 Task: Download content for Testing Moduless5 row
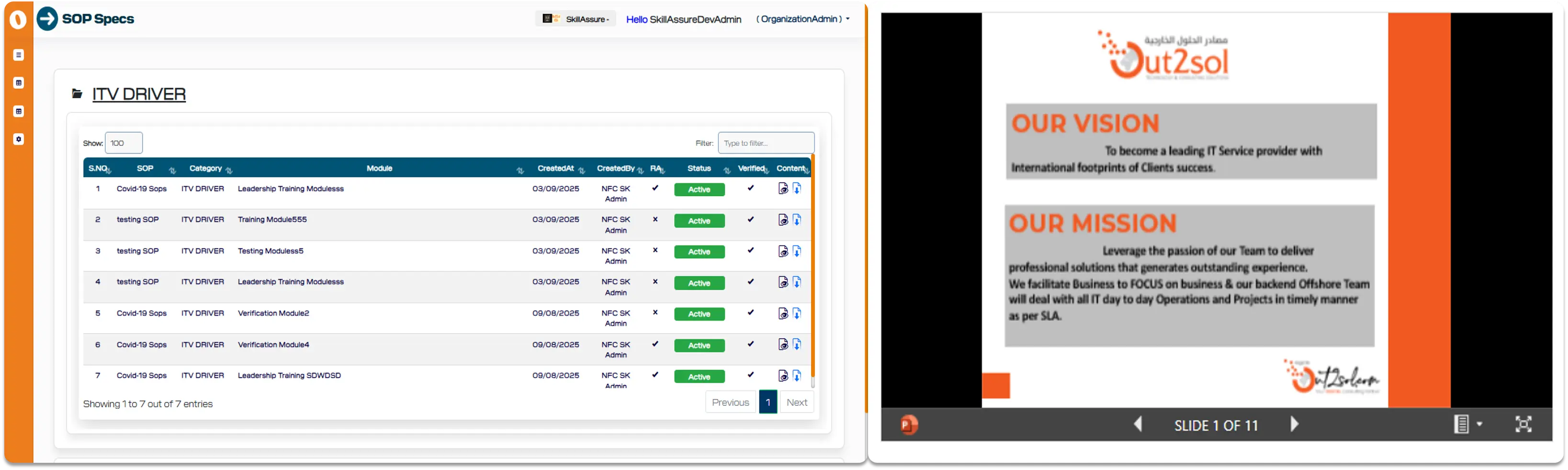pyautogui.click(x=797, y=252)
